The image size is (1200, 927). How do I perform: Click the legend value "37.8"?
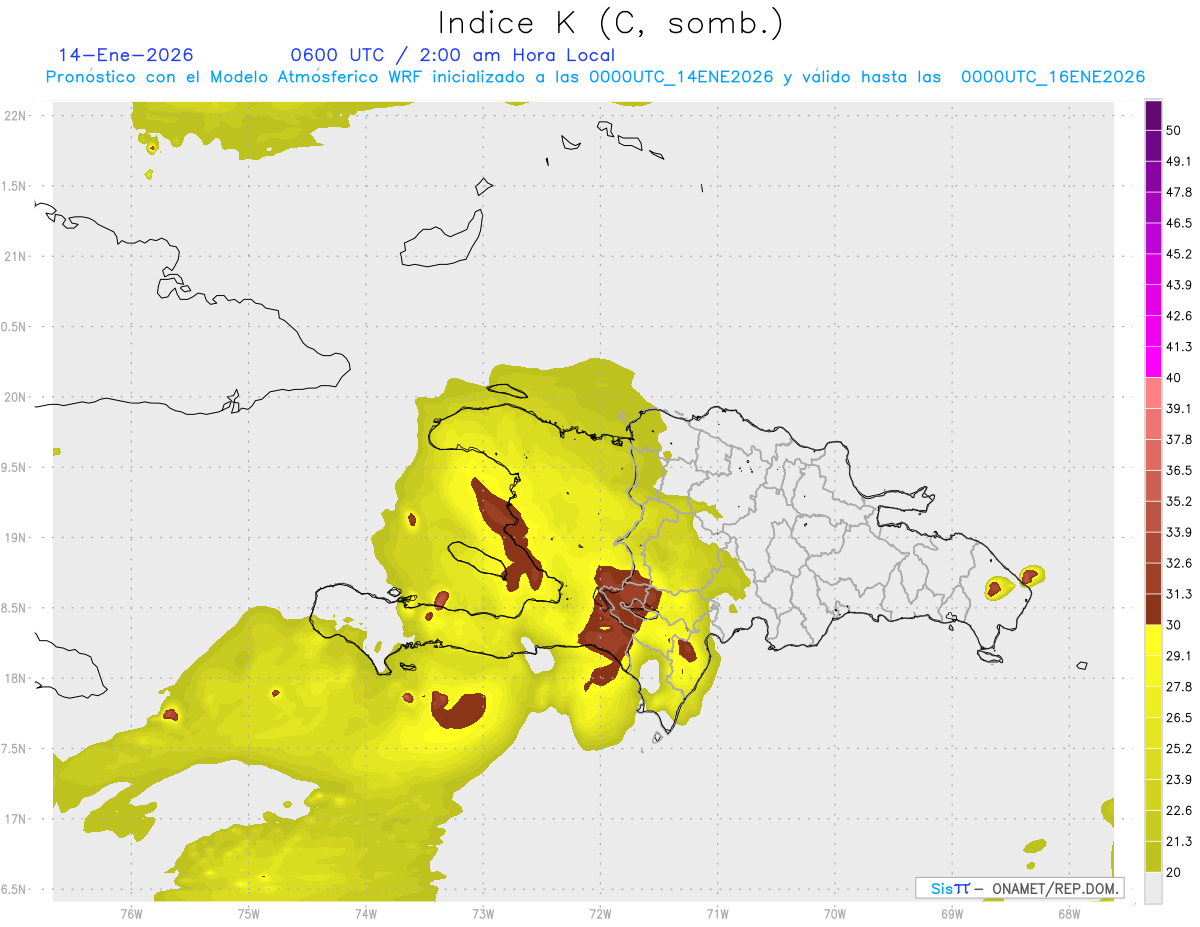point(1179,439)
